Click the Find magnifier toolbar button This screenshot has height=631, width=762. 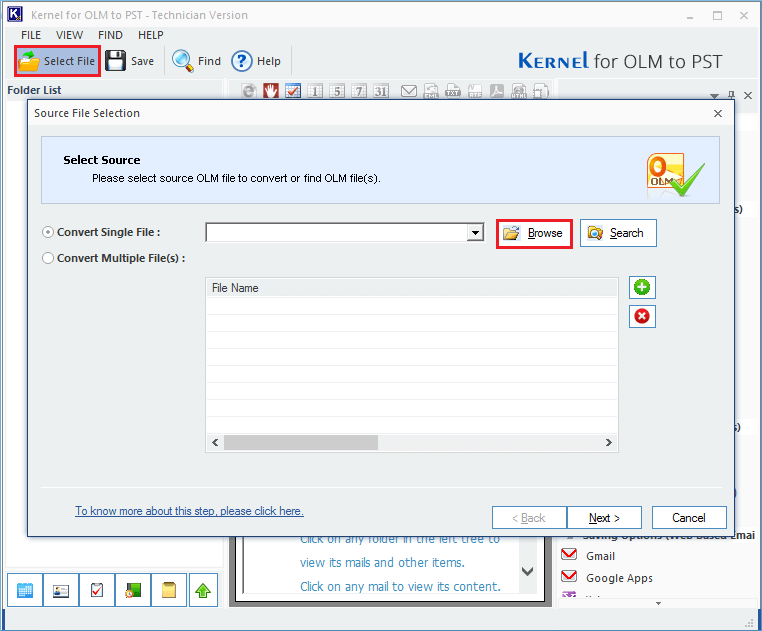point(196,61)
